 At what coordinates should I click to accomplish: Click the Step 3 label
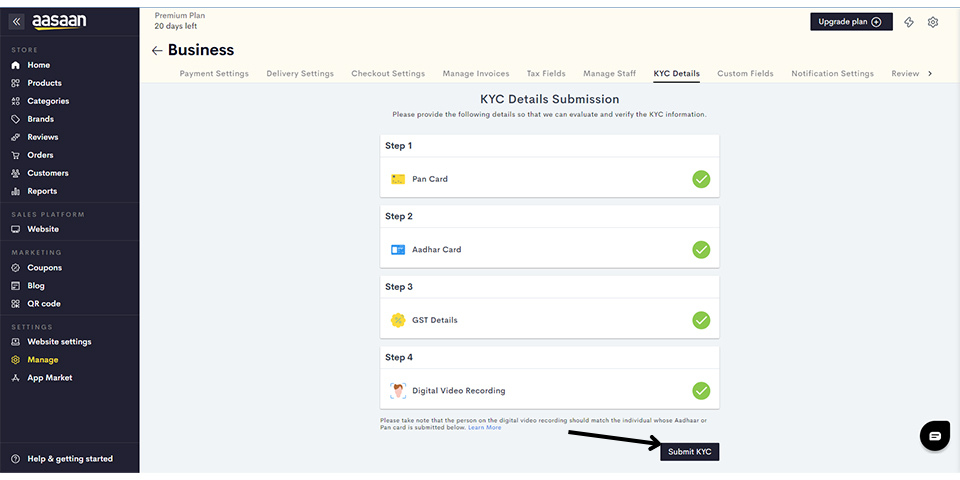pyautogui.click(x=399, y=287)
